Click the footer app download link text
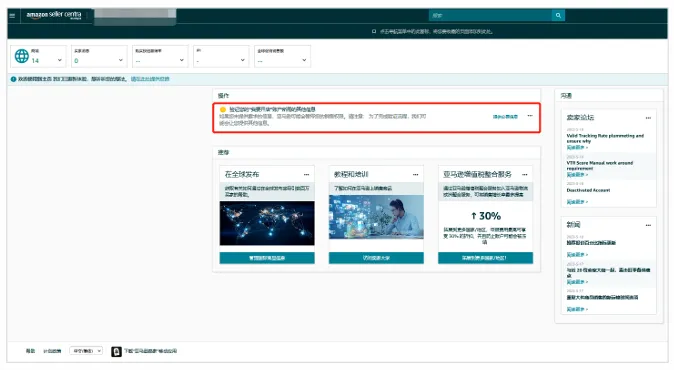The width and height of the screenshot is (674, 370). click(150, 351)
